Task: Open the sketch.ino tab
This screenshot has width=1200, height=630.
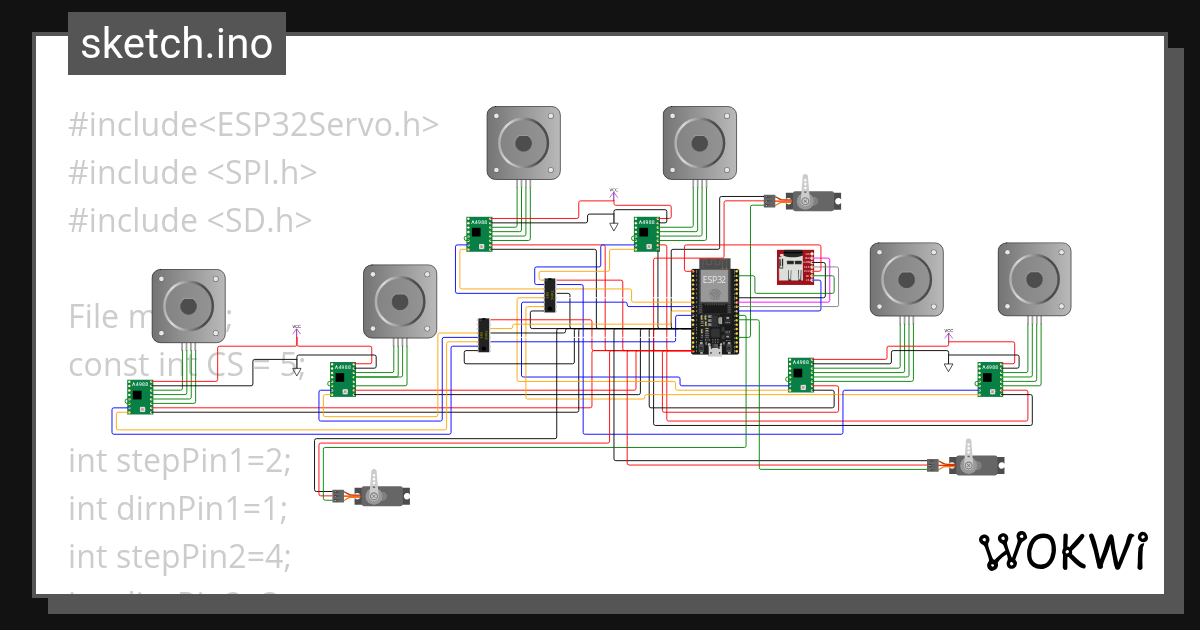Action: point(176,43)
